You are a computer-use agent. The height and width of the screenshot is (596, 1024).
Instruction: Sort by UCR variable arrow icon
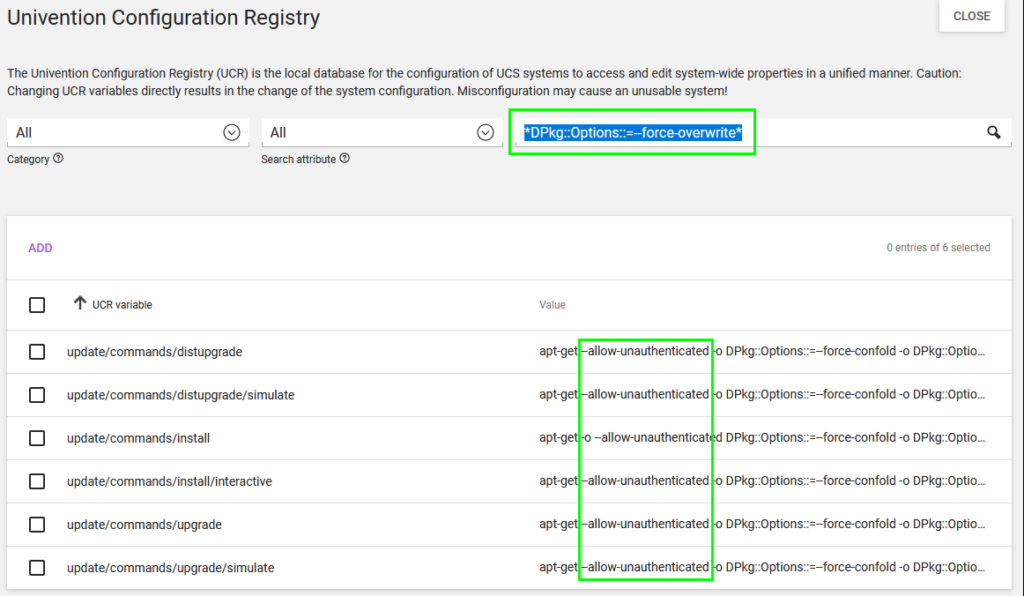(80, 303)
